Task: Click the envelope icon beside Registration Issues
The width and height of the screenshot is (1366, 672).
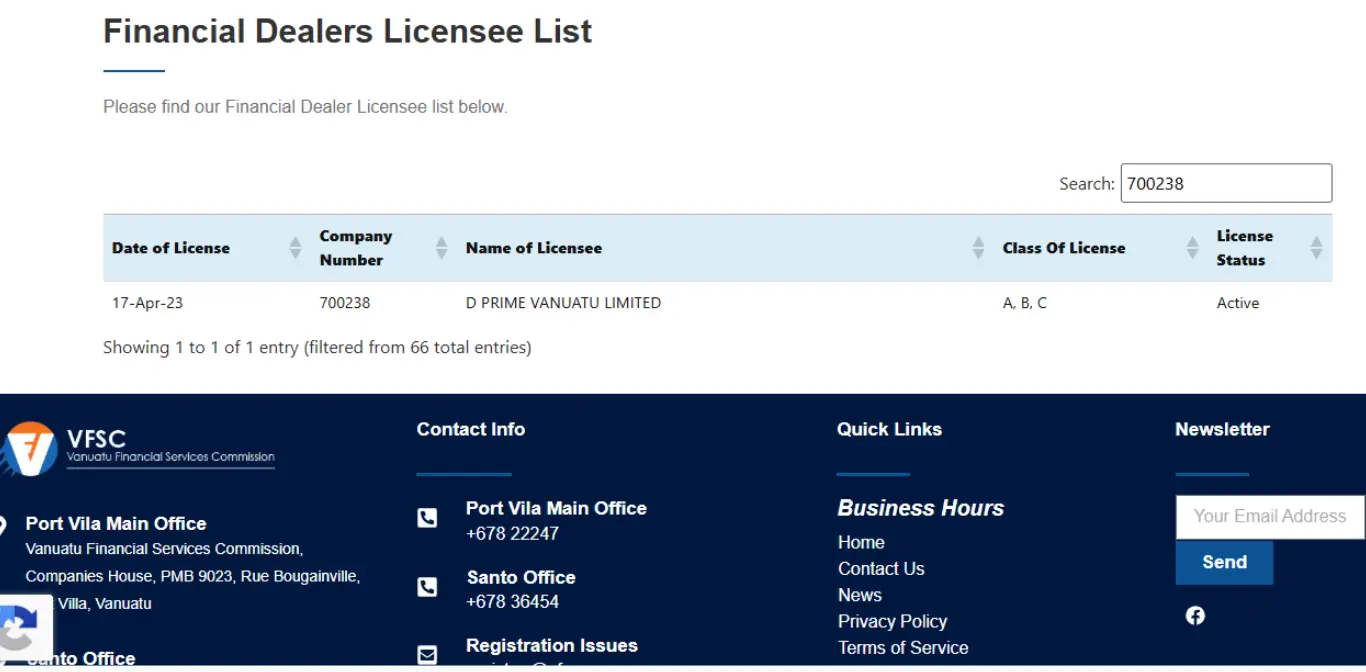Action: [x=427, y=655]
